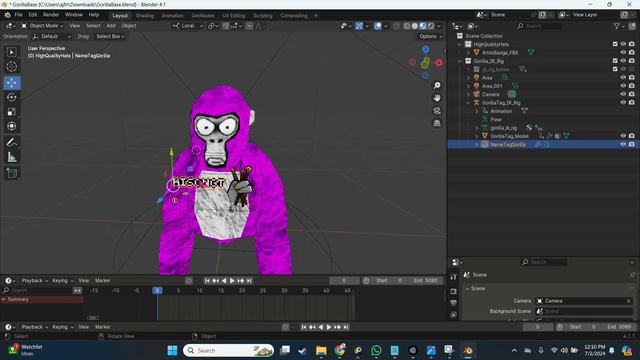Click the outliner search field
640x360 pixels.
coord(540,26)
